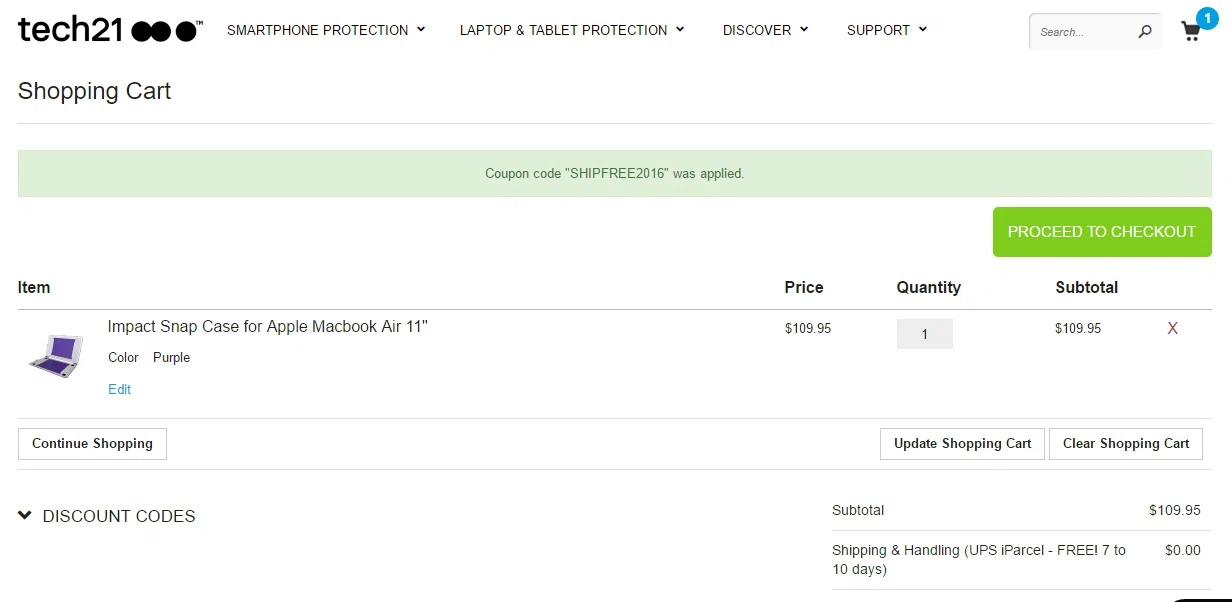The width and height of the screenshot is (1232, 602).
Task: Remove item with the red X
Action: click(1173, 328)
